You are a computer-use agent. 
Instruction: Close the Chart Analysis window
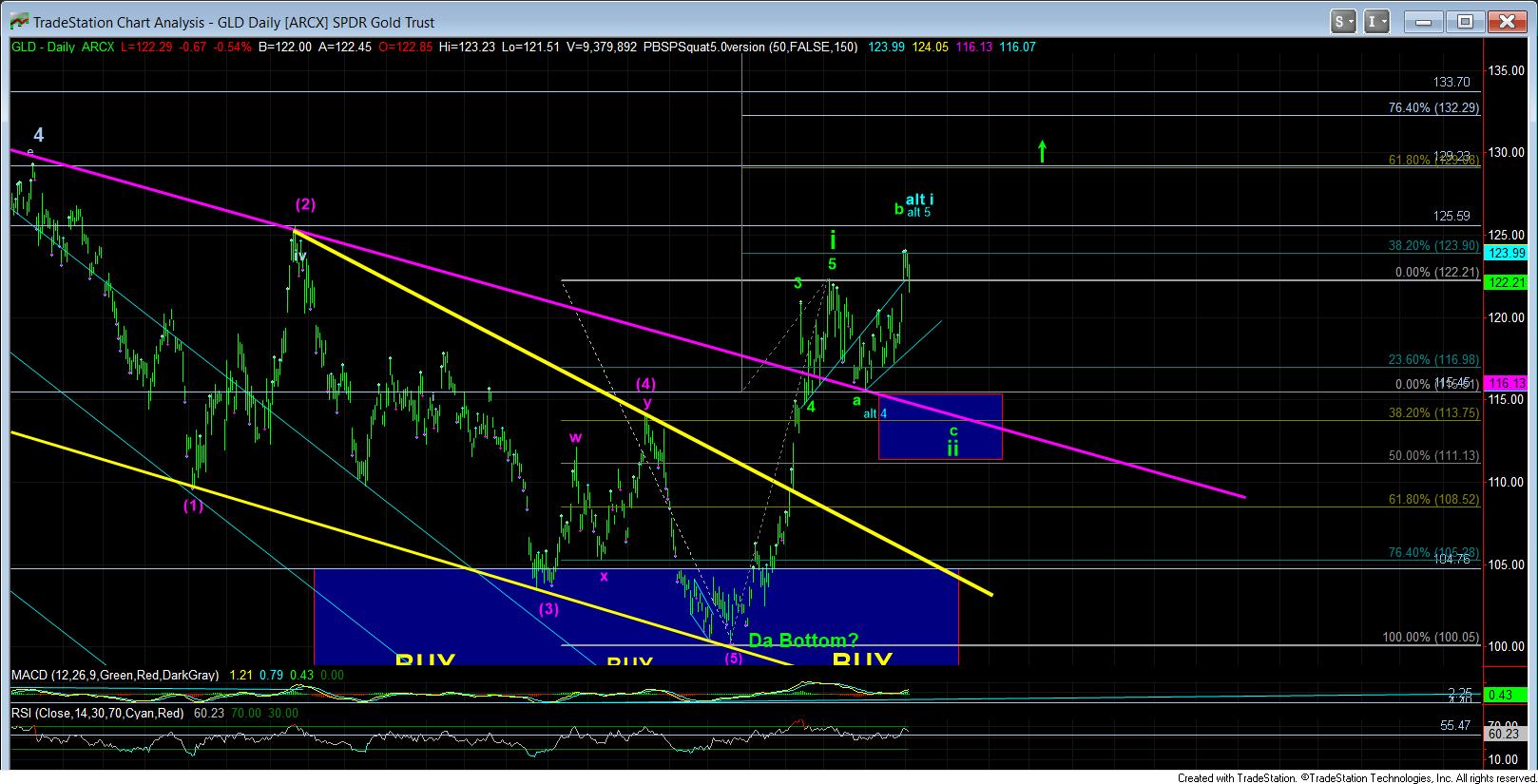click(1506, 21)
